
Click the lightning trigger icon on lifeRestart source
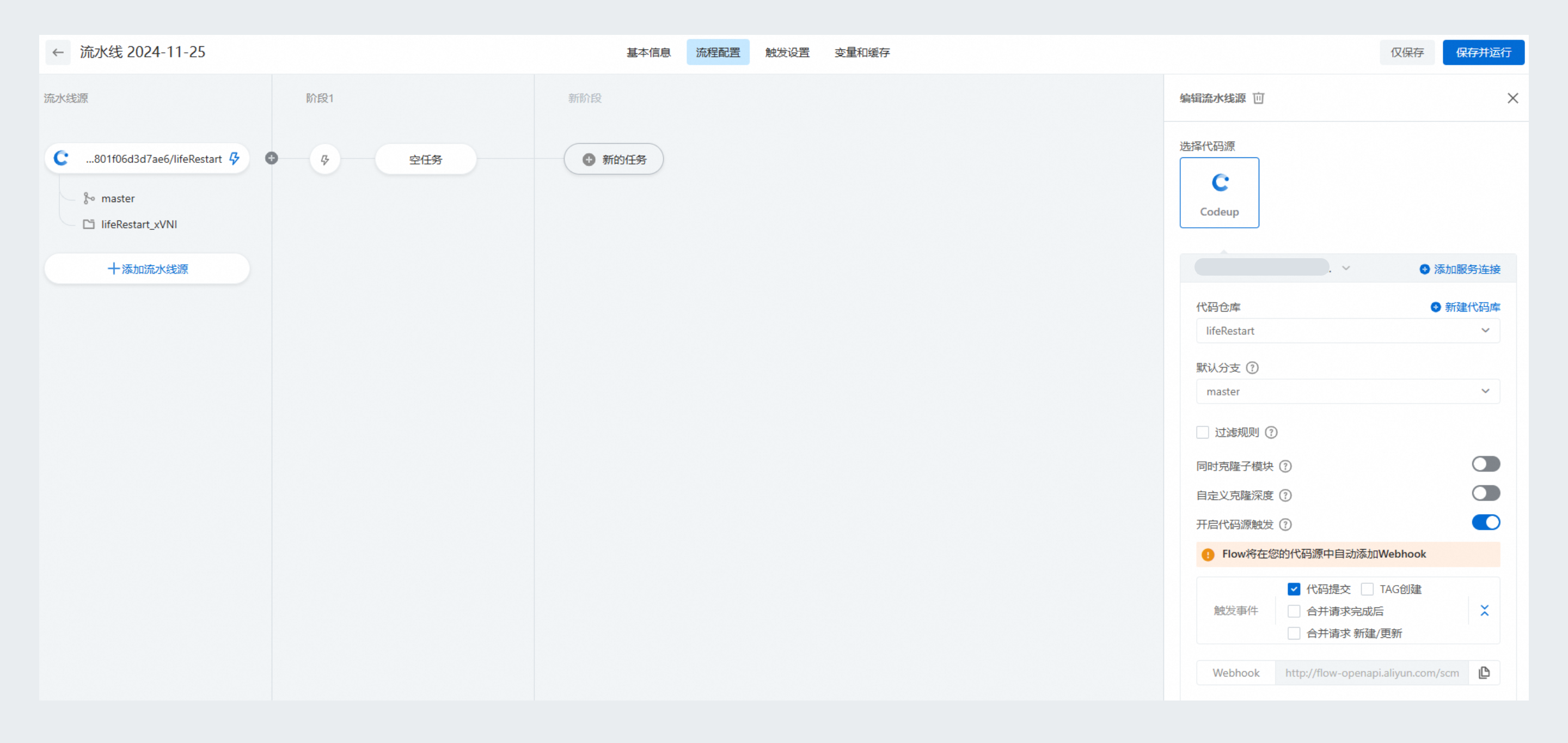pos(234,159)
